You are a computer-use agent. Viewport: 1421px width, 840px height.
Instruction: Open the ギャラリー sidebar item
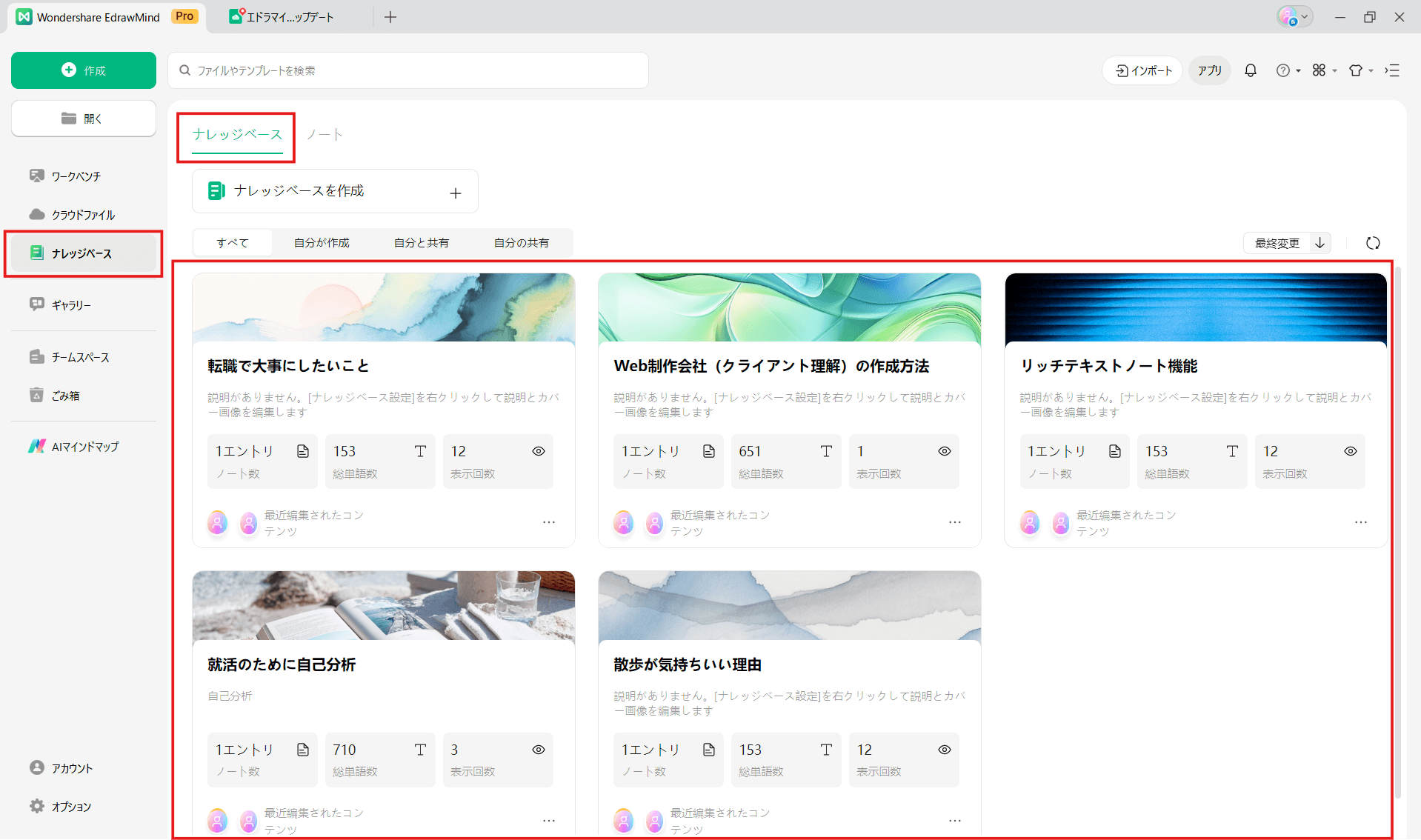pyautogui.click(x=71, y=304)
